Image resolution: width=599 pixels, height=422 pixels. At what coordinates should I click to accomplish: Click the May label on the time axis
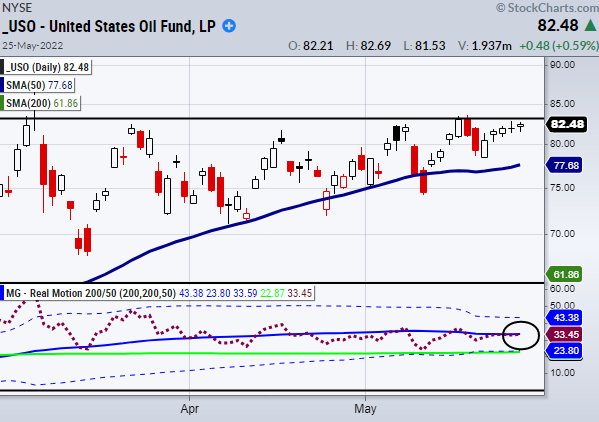[x=365, y=409]
